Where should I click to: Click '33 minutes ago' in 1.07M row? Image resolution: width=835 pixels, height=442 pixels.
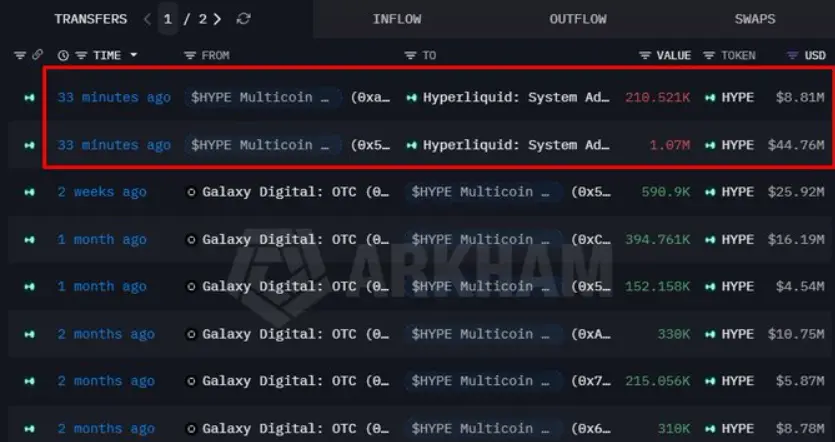pos(114,145)
